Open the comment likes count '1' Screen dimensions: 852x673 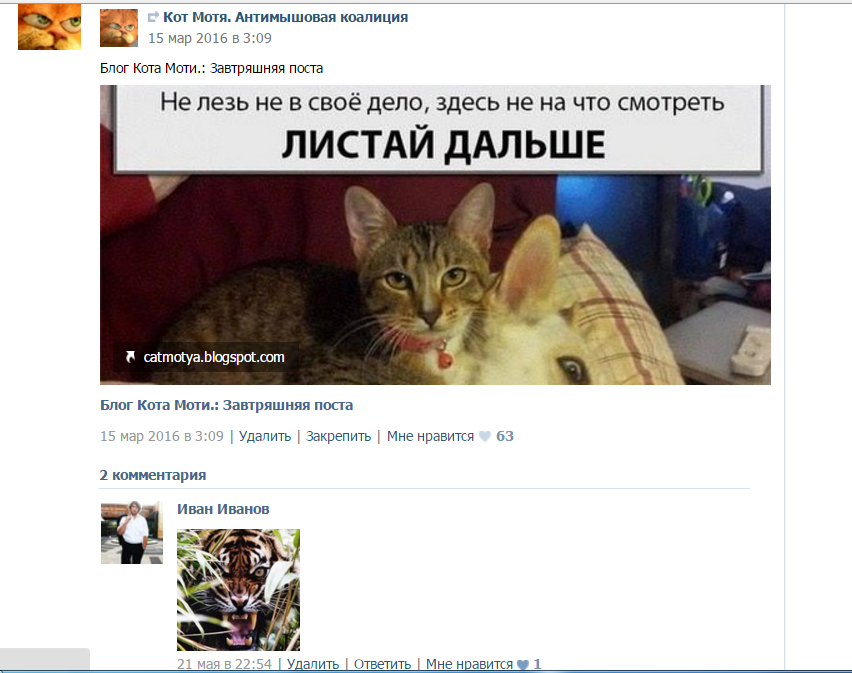(536, 663)
